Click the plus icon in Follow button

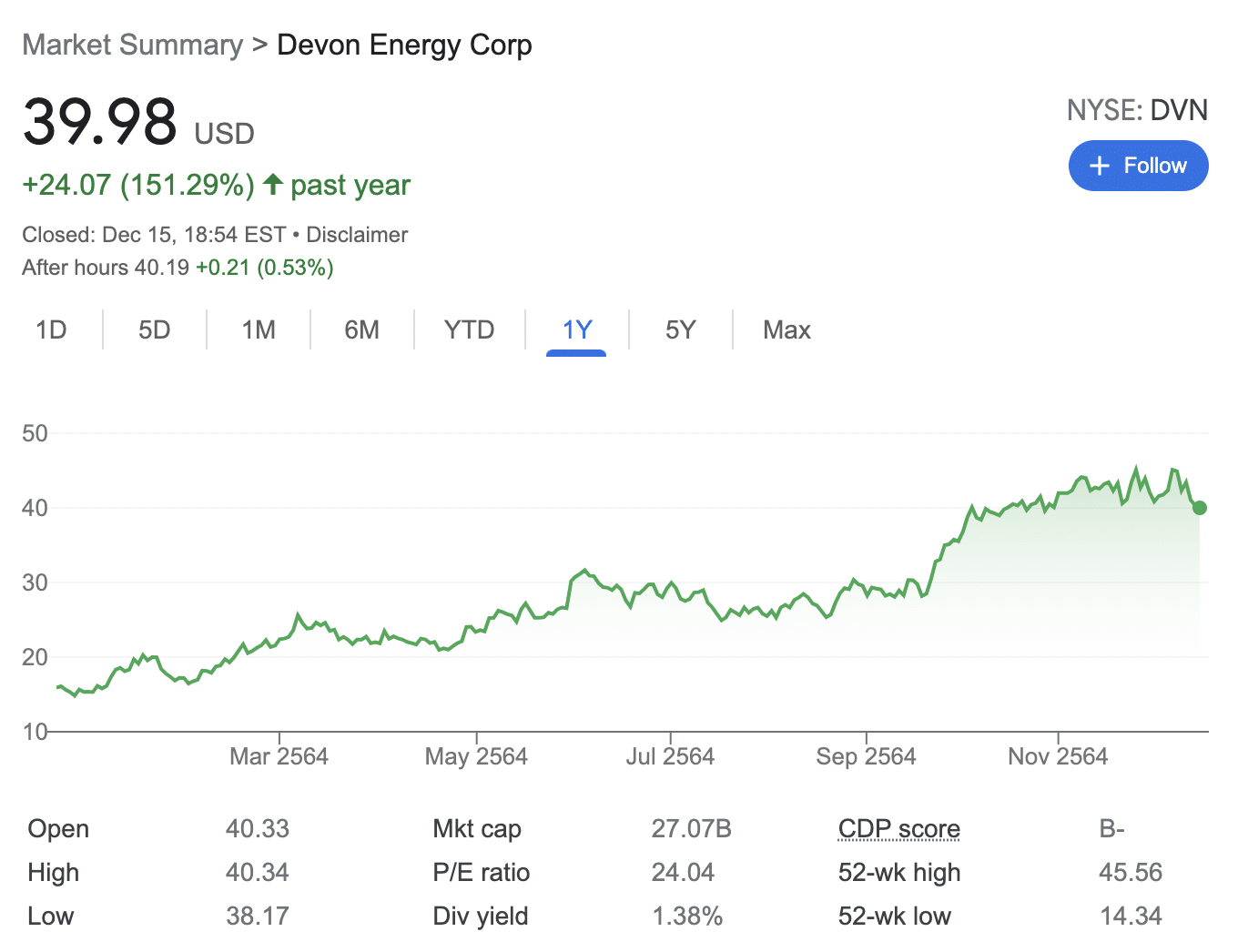(x=1100, y=166)
